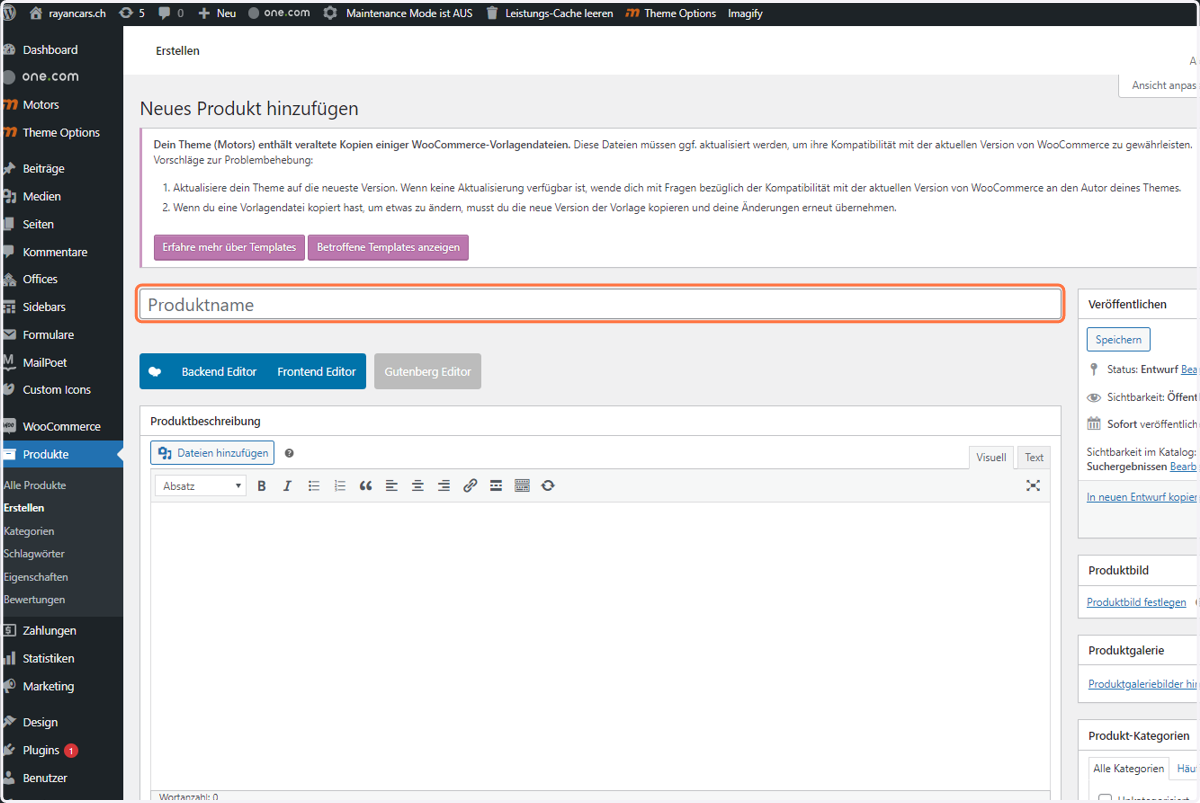This screenshot has width=1200, height=803.
Task: Open Eigenschaften submenu link
Action: (36, 577)
